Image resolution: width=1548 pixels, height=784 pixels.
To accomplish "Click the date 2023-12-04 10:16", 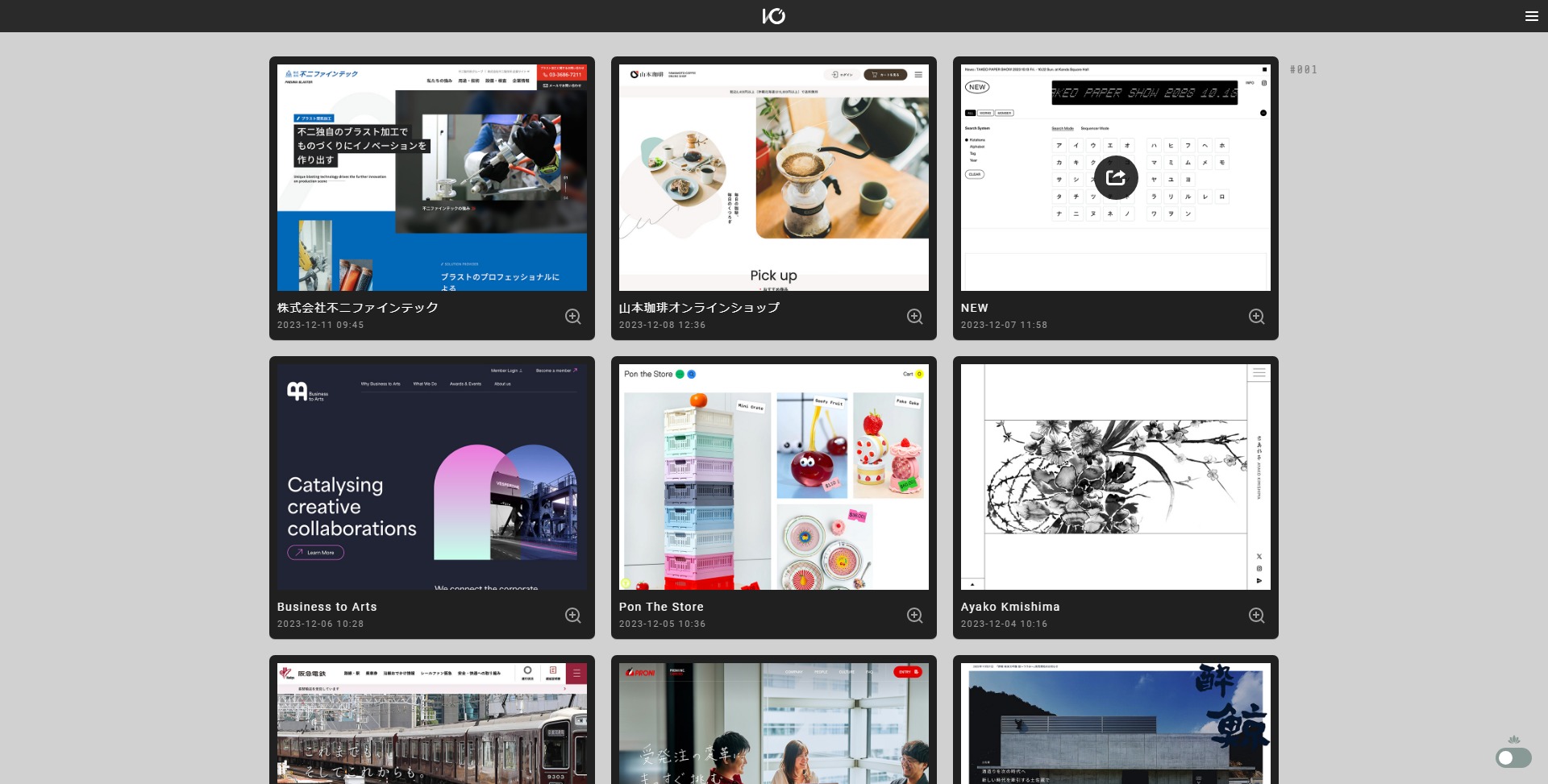I will click(1005, 624).
